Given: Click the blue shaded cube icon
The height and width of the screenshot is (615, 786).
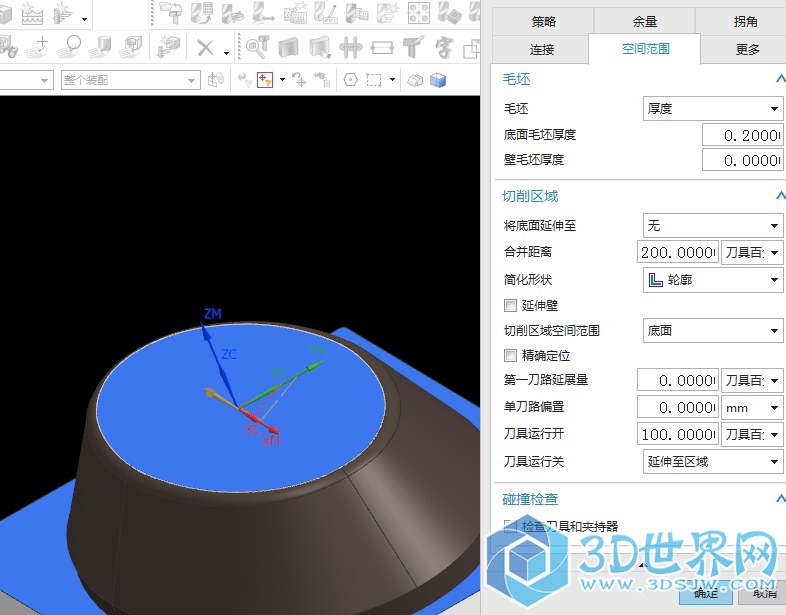Looking at the screenshot, I should [x=438, y=80].
